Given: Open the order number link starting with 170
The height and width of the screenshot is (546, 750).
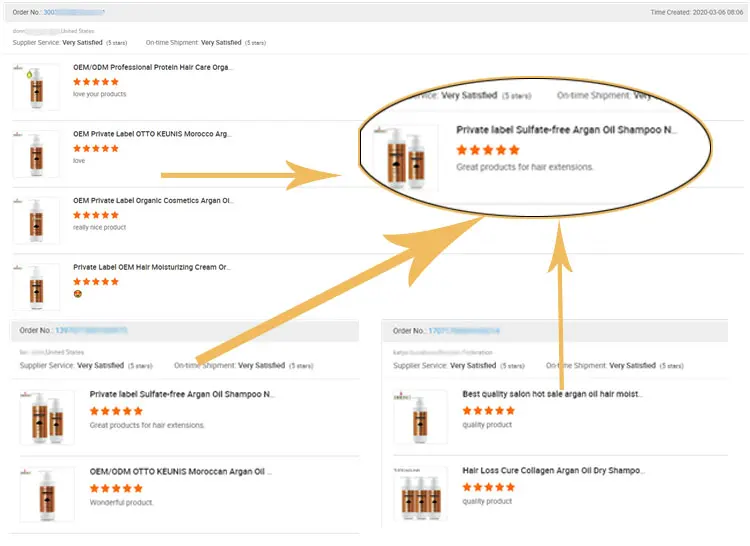Looking at the screenshot, I should pos(463,331).
